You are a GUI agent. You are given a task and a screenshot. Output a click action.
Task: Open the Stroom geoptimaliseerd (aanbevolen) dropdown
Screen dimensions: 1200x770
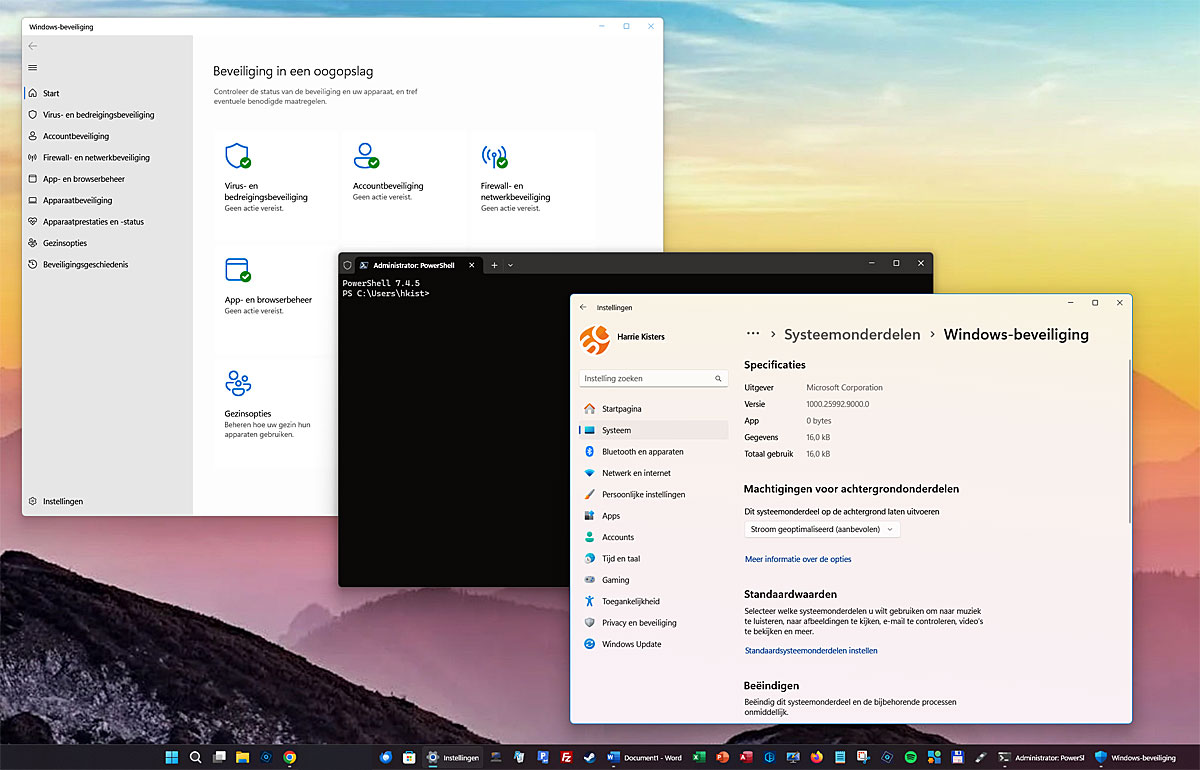pos(821,528)
